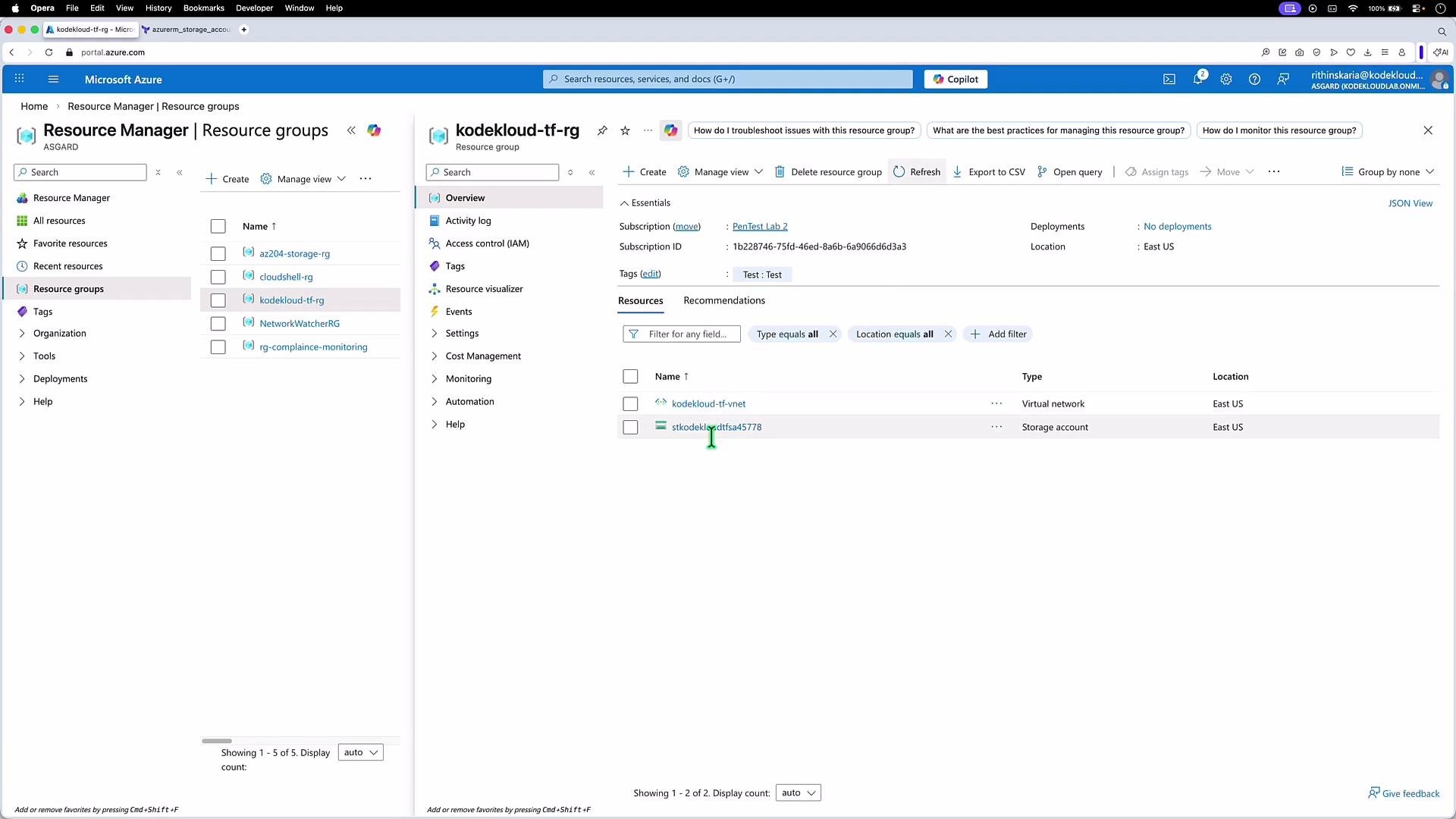
Task: Open the help question mark icon
Action: 1254,79
